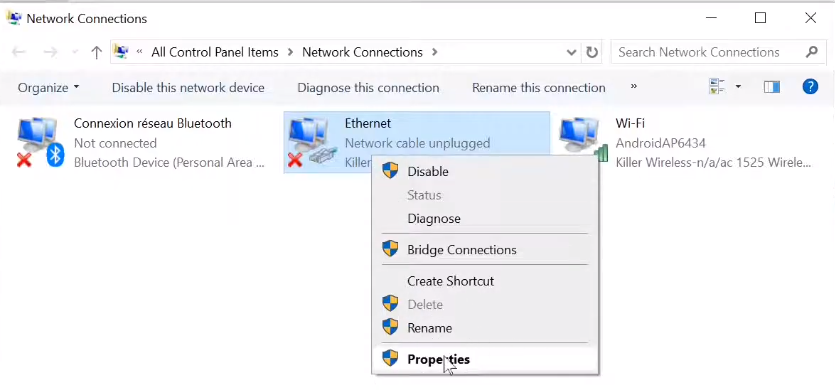Click the Not connected status text
Screen dimensions: 835x390
[x=115, y=143]
